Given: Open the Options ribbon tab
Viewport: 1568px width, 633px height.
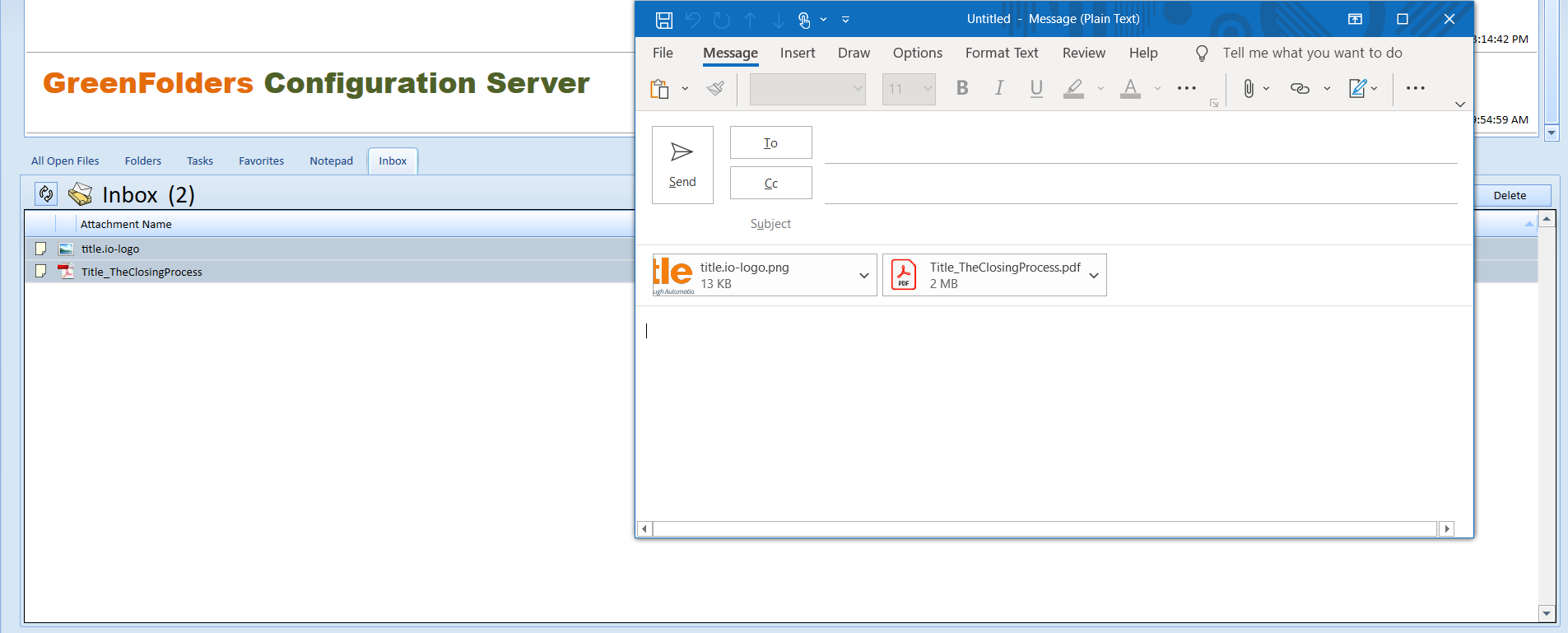Looking at the screenshot, I should tap(918, 53).
